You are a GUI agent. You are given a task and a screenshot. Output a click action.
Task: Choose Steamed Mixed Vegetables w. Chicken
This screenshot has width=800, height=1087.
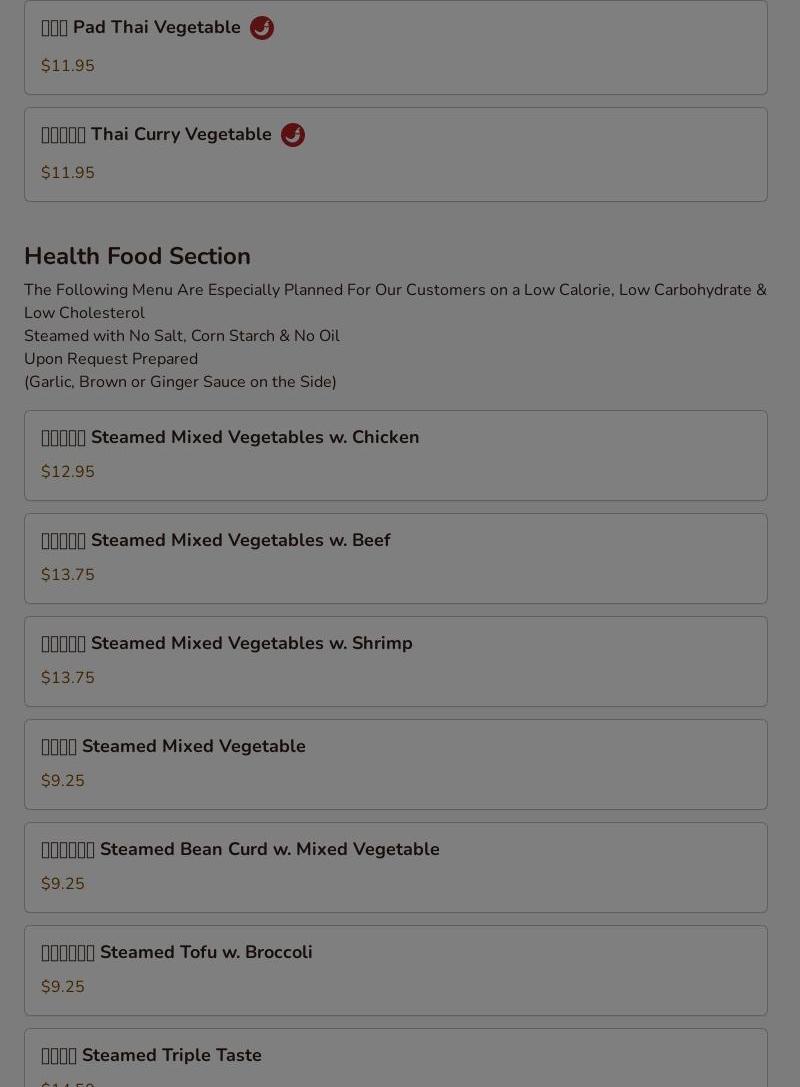pos(396,455)
